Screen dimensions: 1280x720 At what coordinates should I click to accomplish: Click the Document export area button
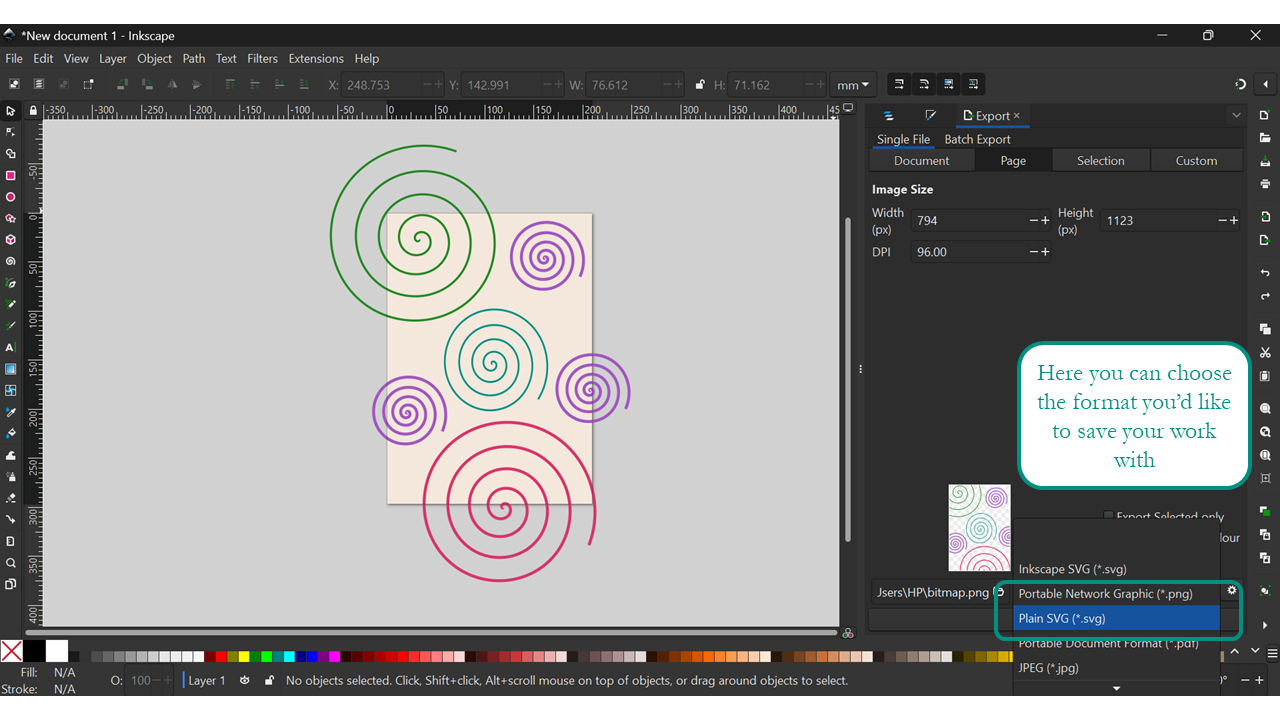[922, 161]
